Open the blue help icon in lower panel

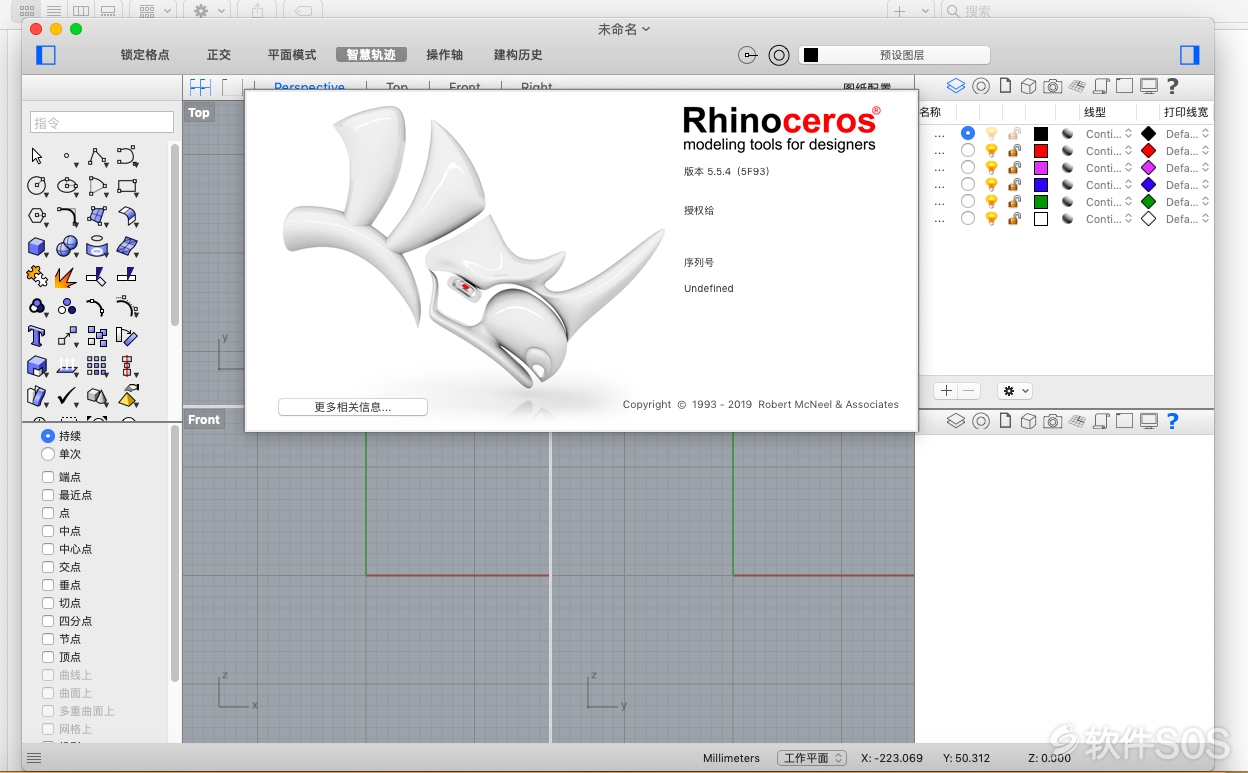[x=1173, y=421]
